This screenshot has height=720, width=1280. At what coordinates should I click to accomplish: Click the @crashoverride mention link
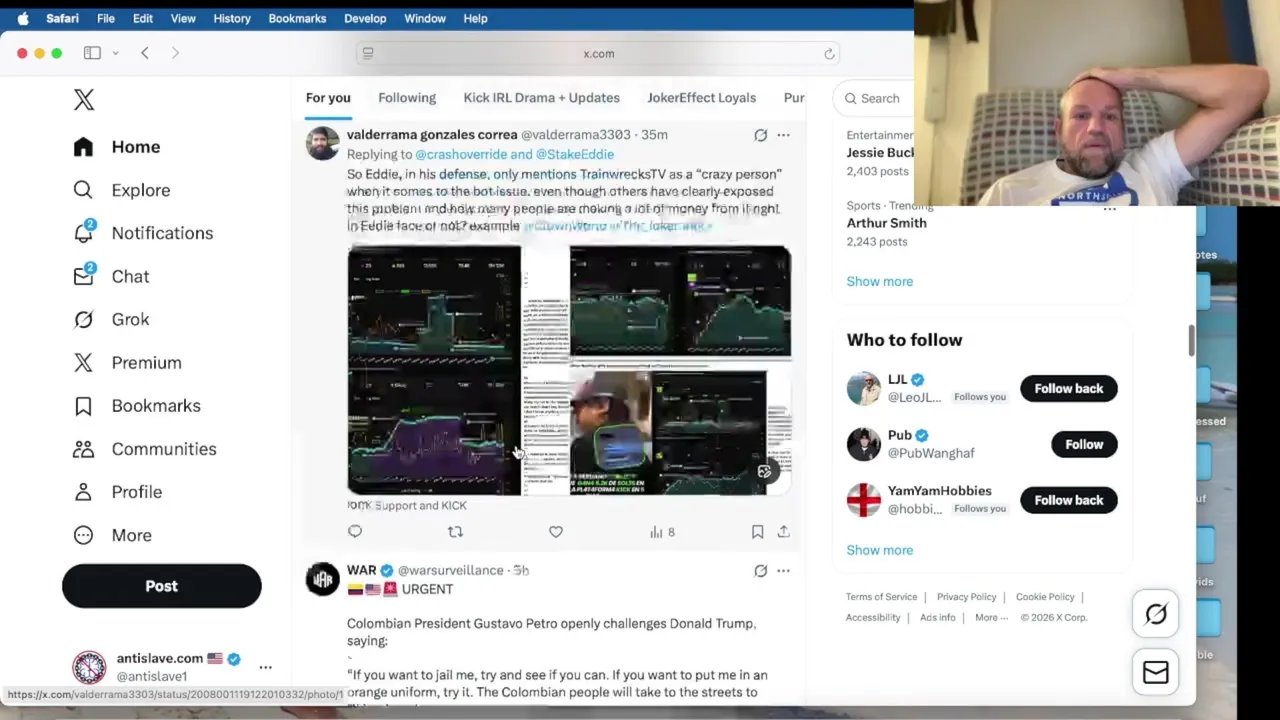(x=461, y=154)
